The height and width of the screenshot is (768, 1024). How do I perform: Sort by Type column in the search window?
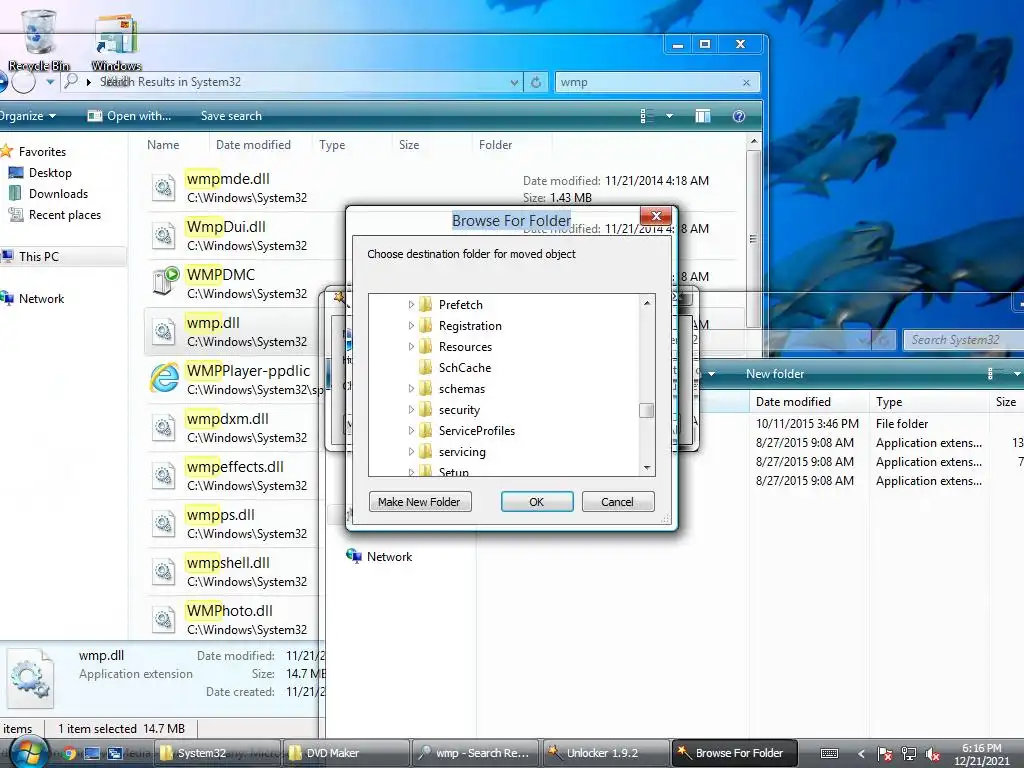coord(332,145)
